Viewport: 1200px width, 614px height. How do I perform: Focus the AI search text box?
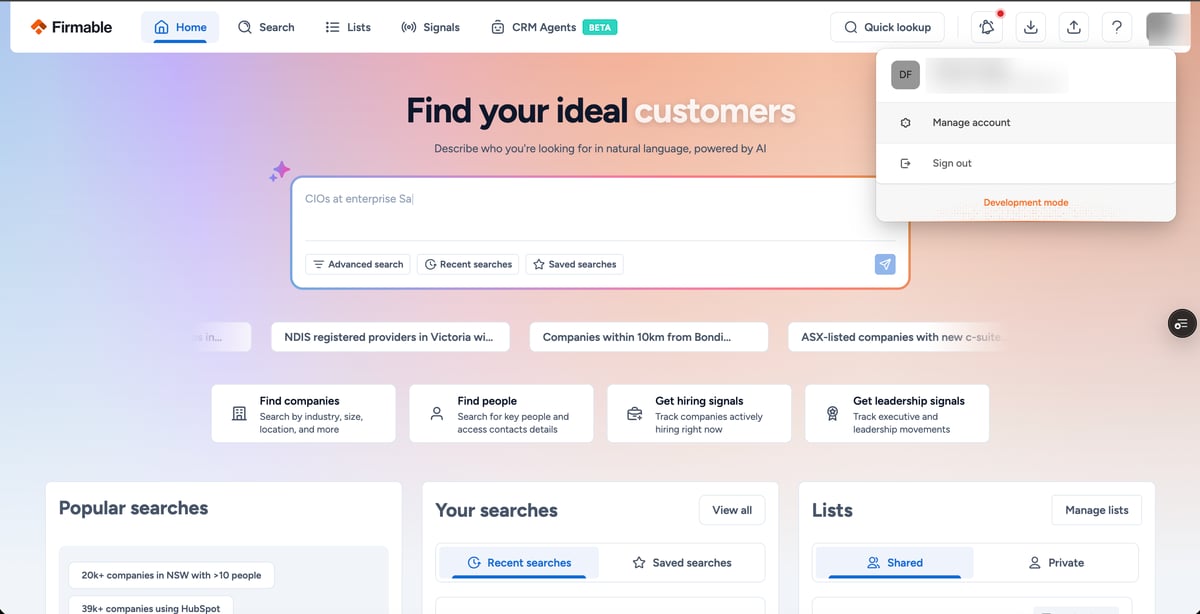coord(600,208)
